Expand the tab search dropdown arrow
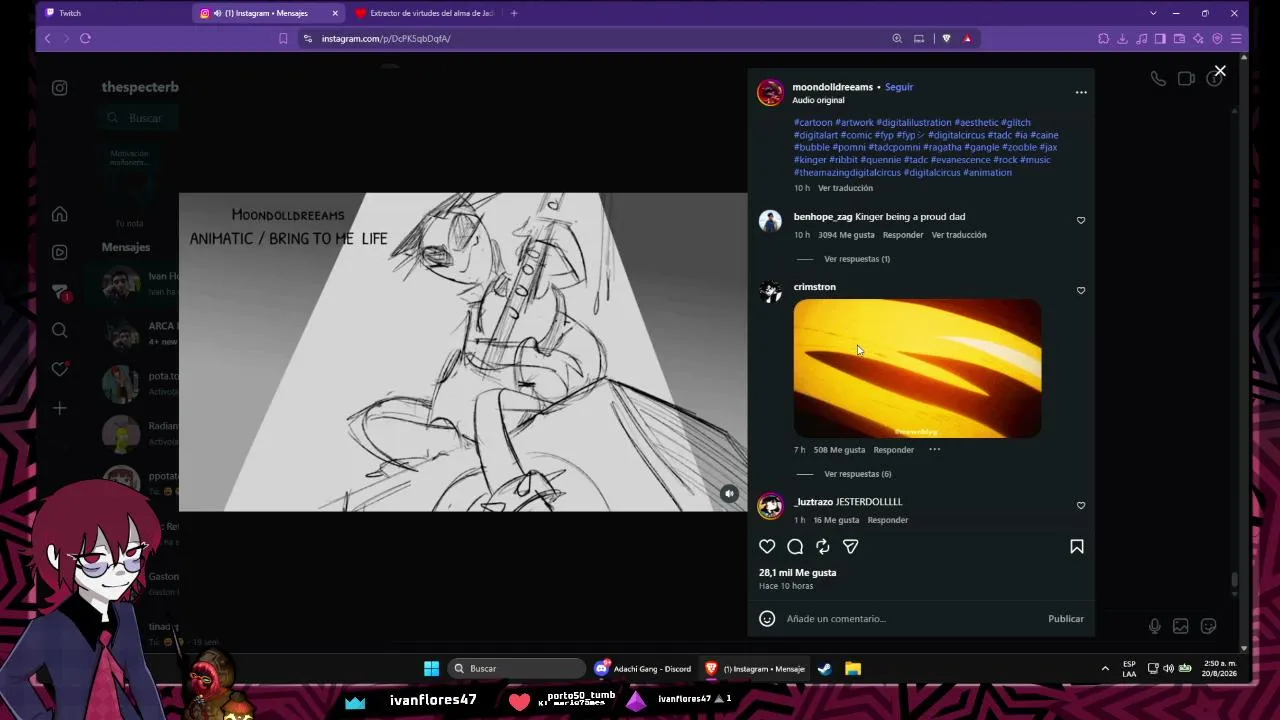This screenshot has width=1280, height=720. [x=1153, y=13]
